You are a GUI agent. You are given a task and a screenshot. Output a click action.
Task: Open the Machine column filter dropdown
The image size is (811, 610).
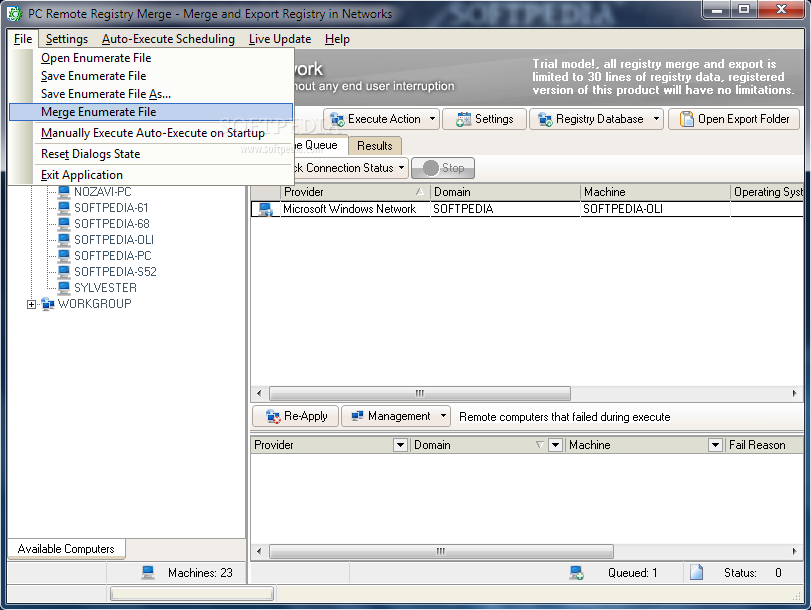pos(715,445)
